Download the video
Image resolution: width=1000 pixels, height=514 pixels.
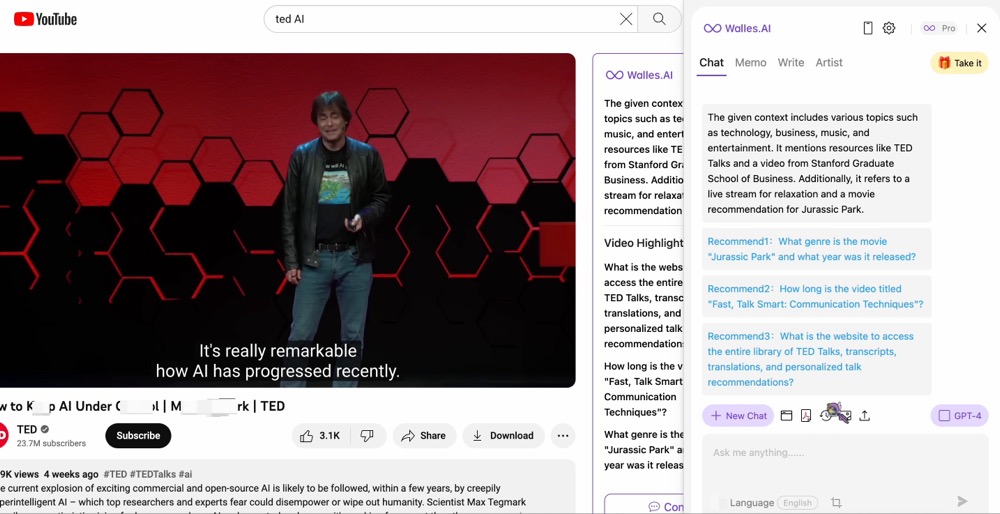click(x=503, y=436)
